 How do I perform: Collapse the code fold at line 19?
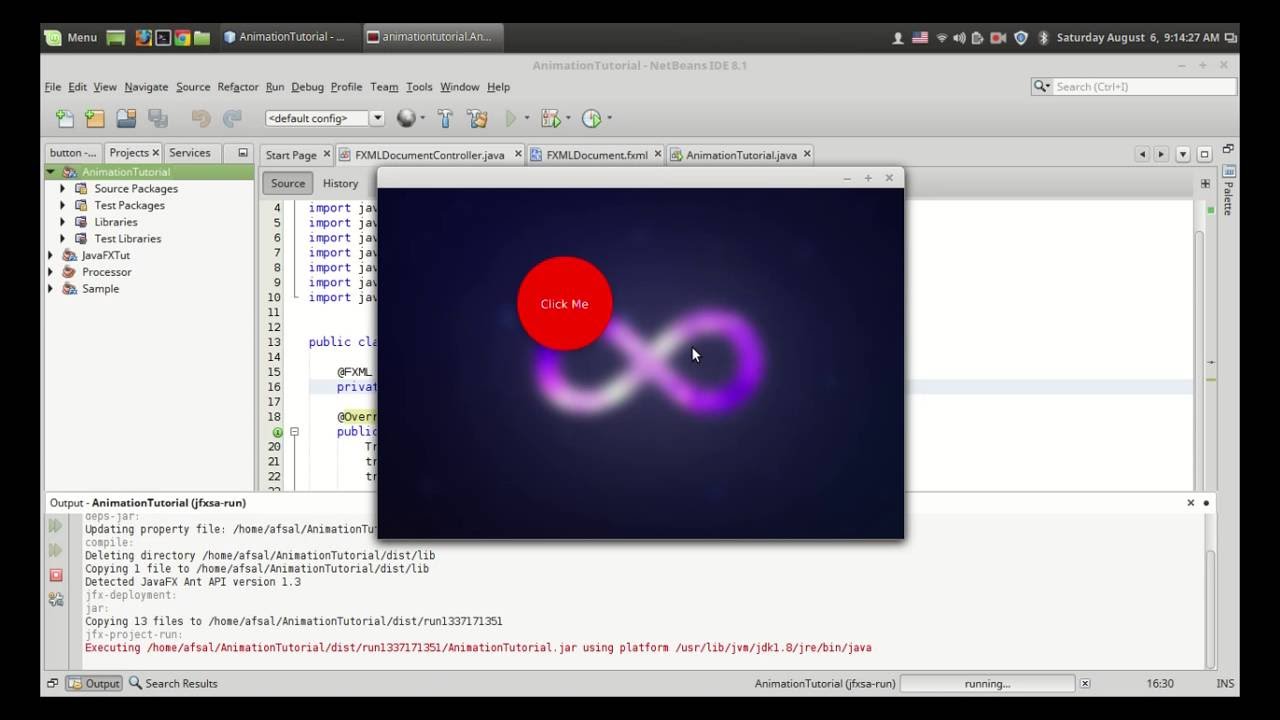[x=294, y=432]
